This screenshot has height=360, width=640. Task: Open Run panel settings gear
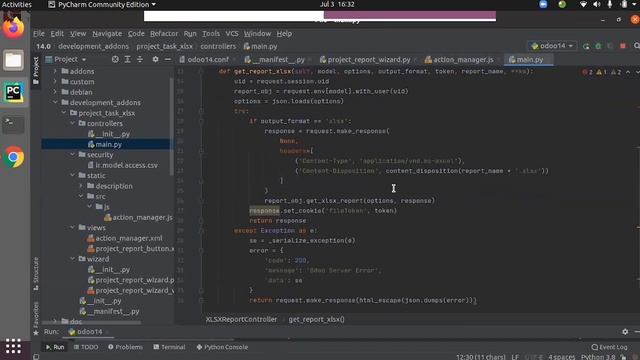coord(625,331)
